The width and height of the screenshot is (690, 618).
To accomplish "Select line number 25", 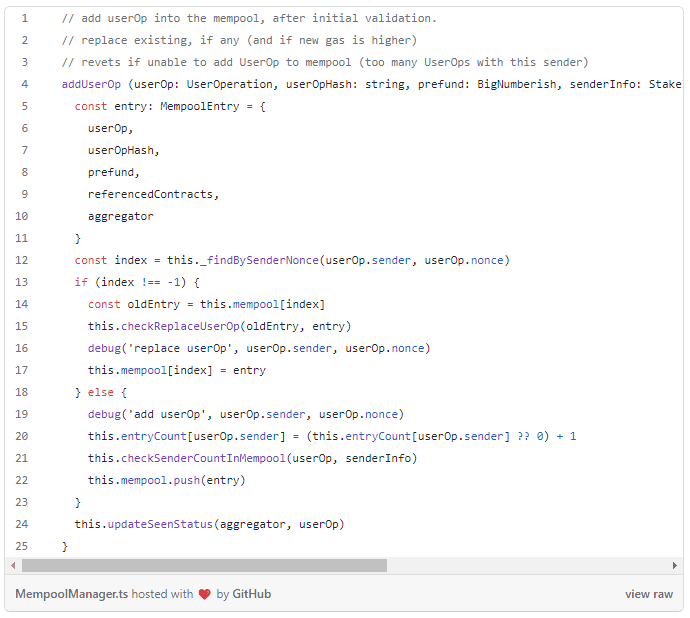I will pyautogui.click(x=22, y=546).
